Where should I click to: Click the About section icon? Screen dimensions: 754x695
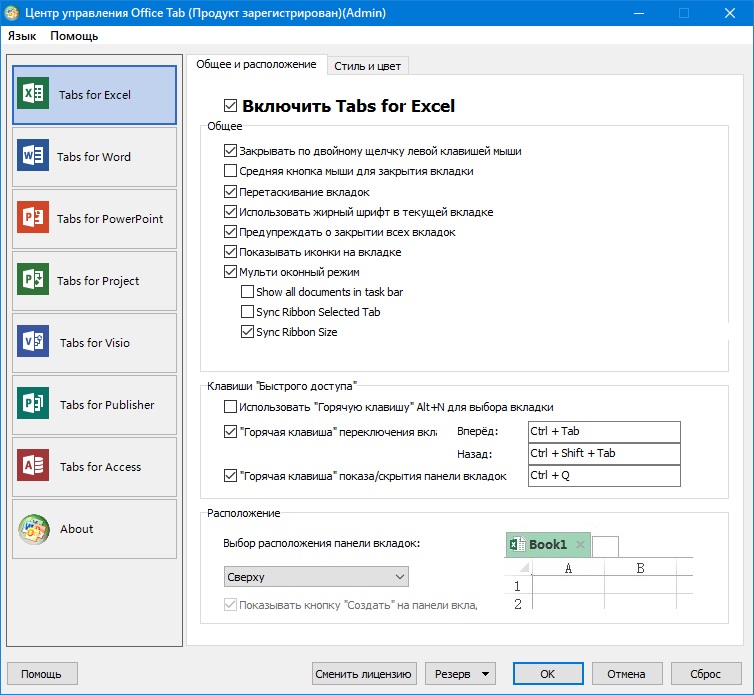(x=33, y=528)
